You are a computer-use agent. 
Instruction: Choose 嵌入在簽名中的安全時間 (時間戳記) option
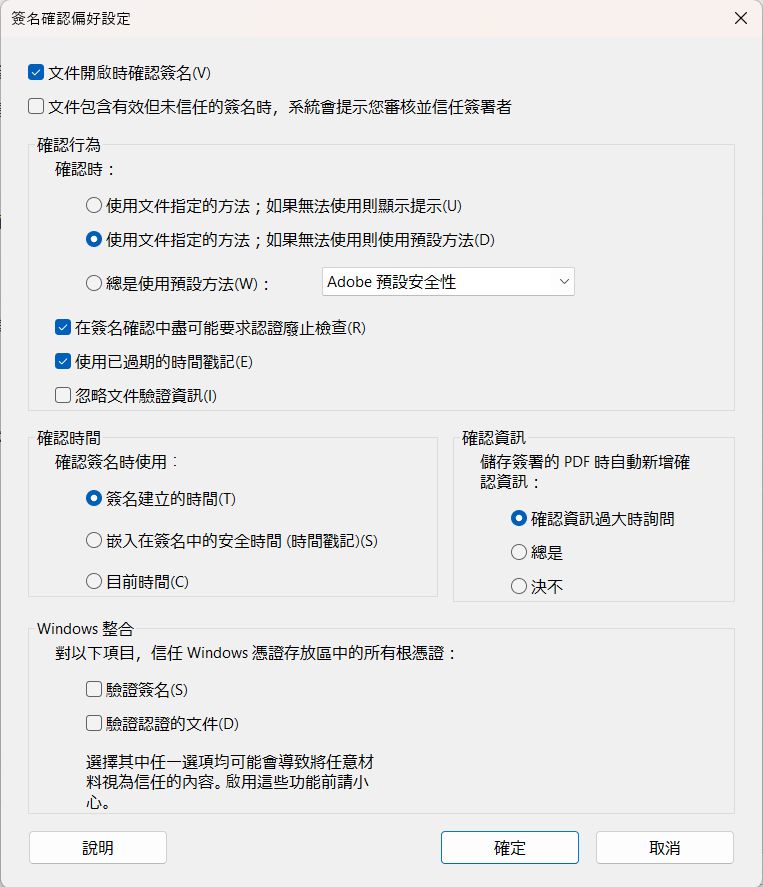(x=94, y=540)
